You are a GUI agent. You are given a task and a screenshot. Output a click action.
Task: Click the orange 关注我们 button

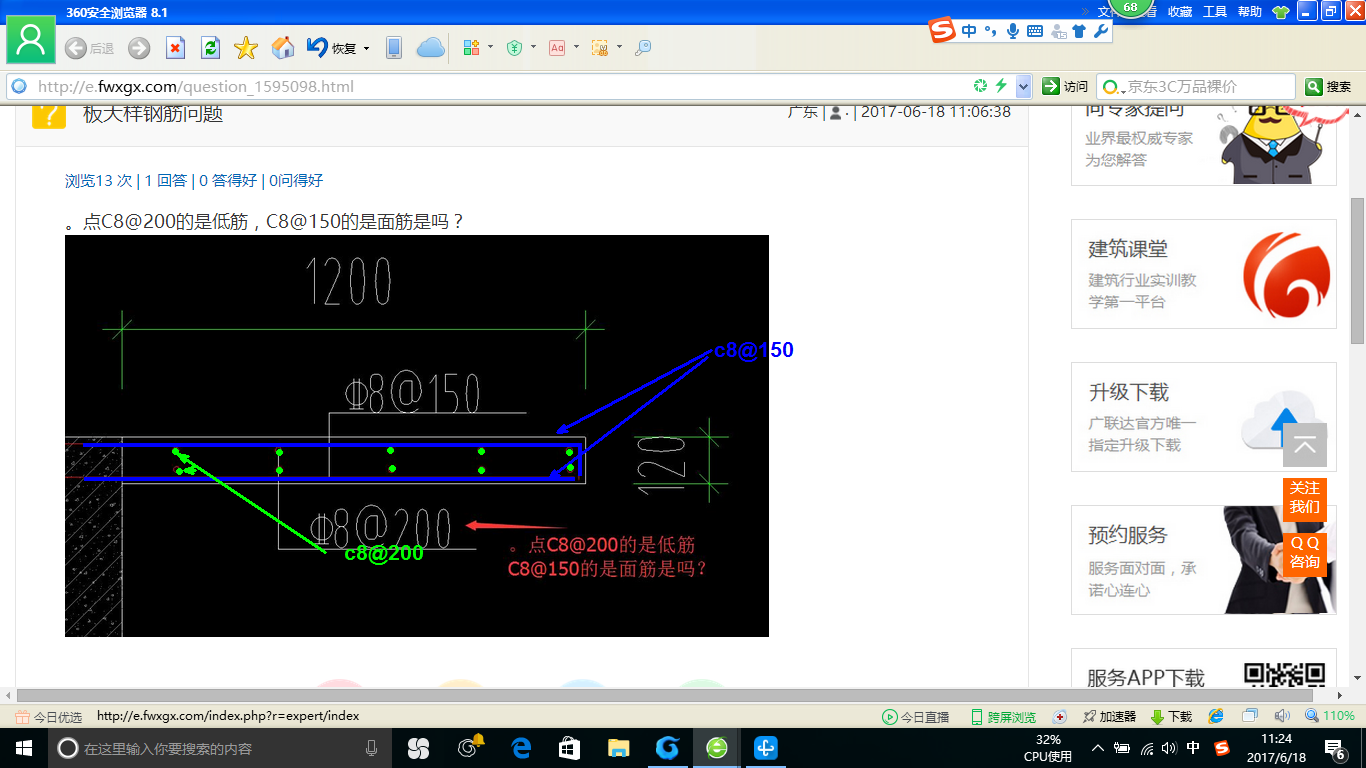(x=1304, y=498)
